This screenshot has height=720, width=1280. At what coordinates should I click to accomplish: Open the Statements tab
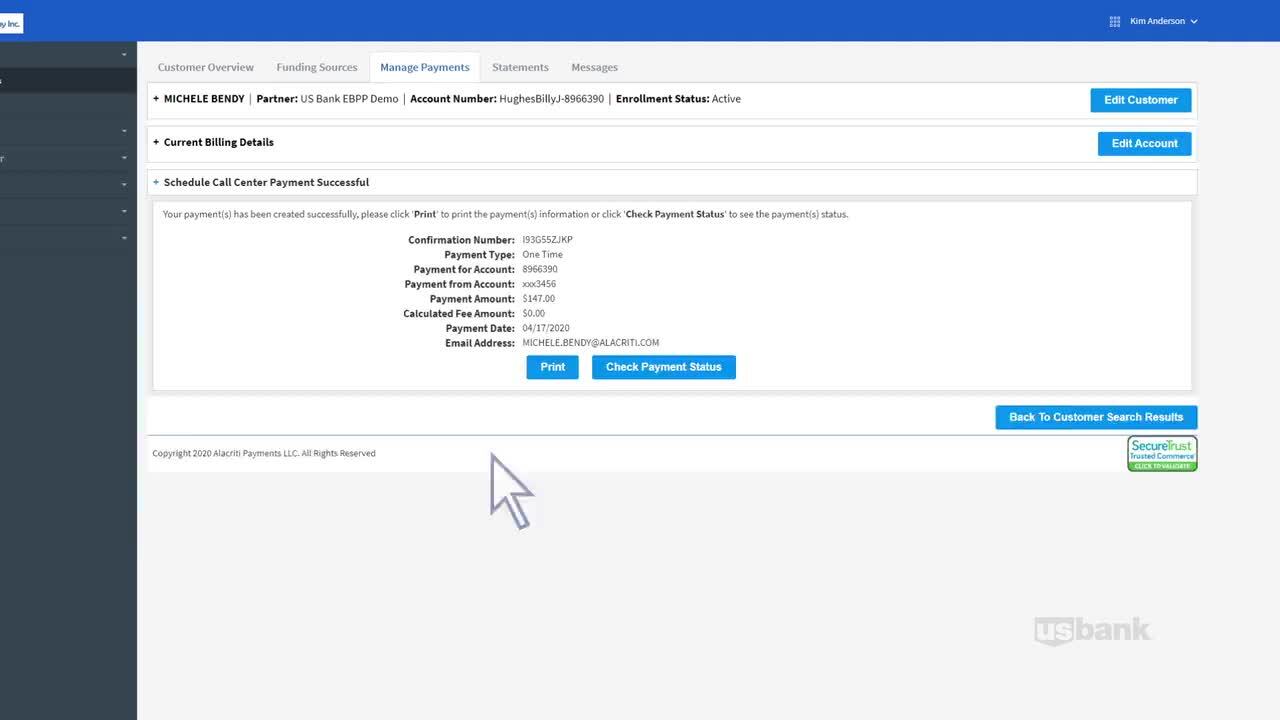click(x=520, y=67)
